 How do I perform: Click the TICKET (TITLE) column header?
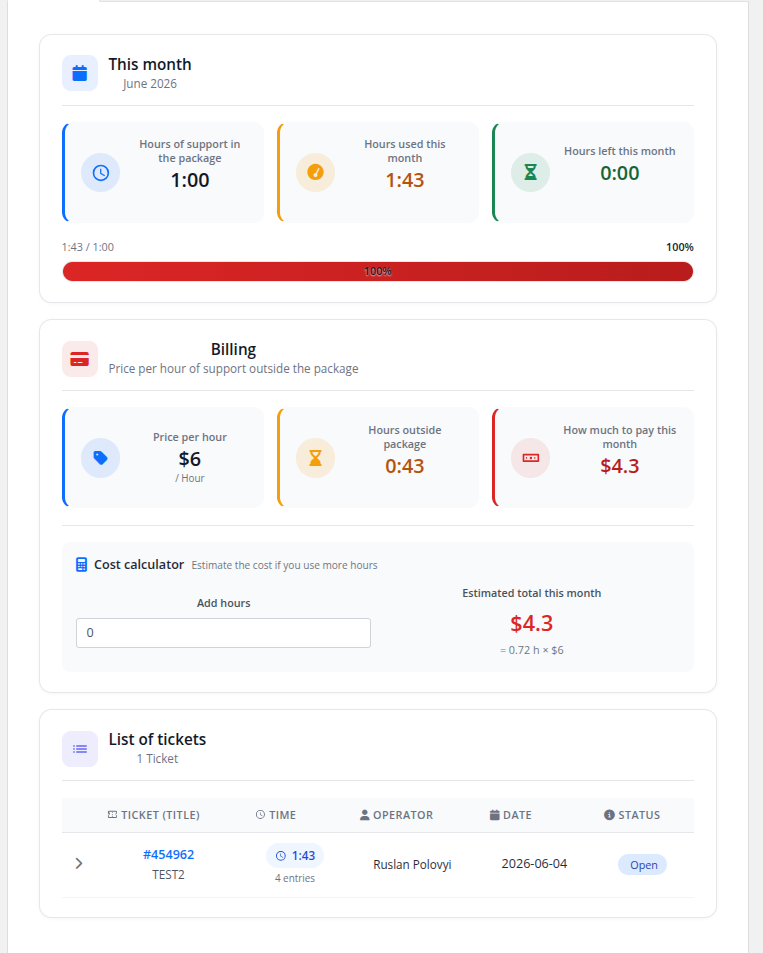(153, 815)
